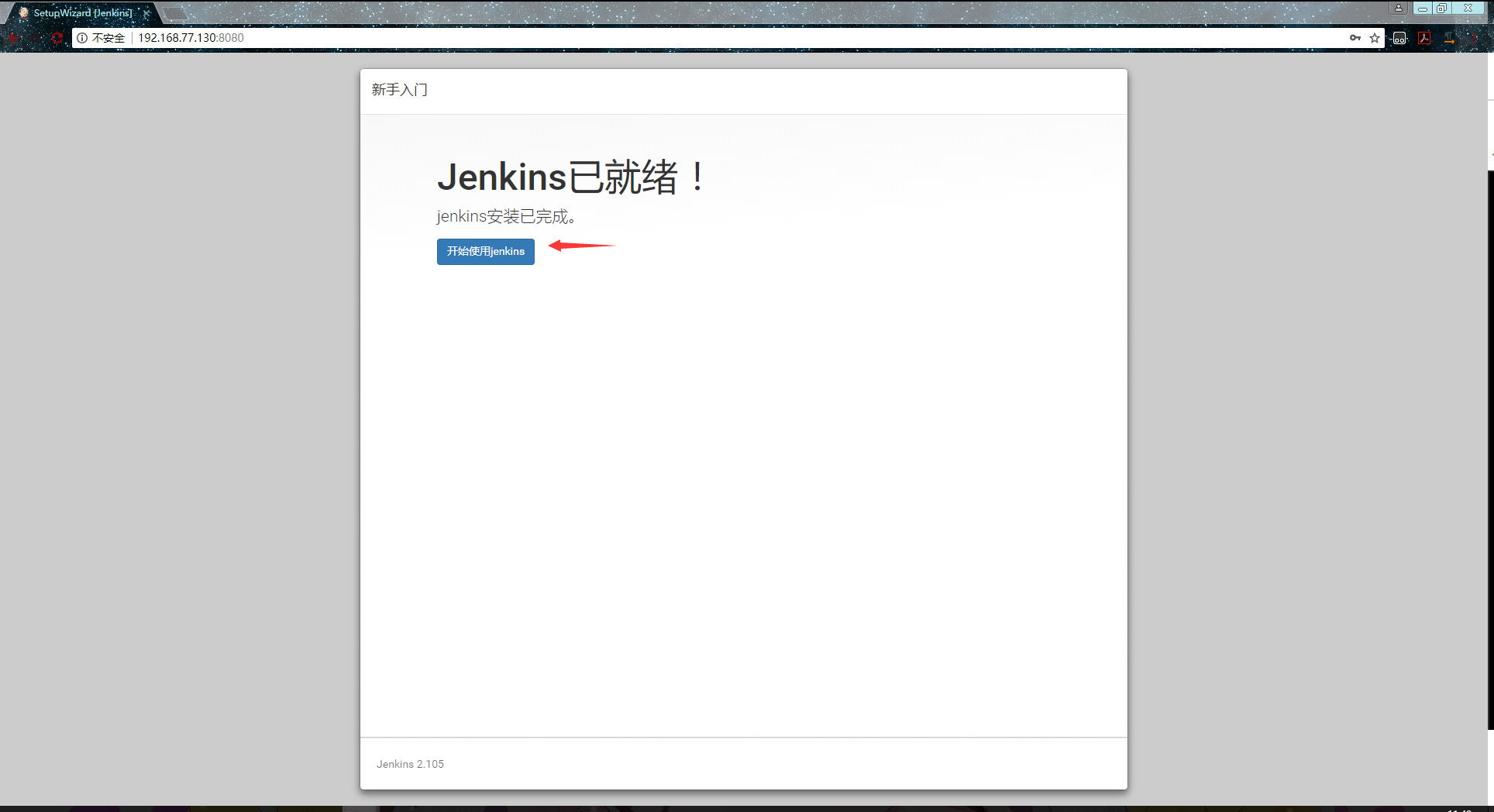Click the Jenkins已就绪！heading

[x=572, y=177]
